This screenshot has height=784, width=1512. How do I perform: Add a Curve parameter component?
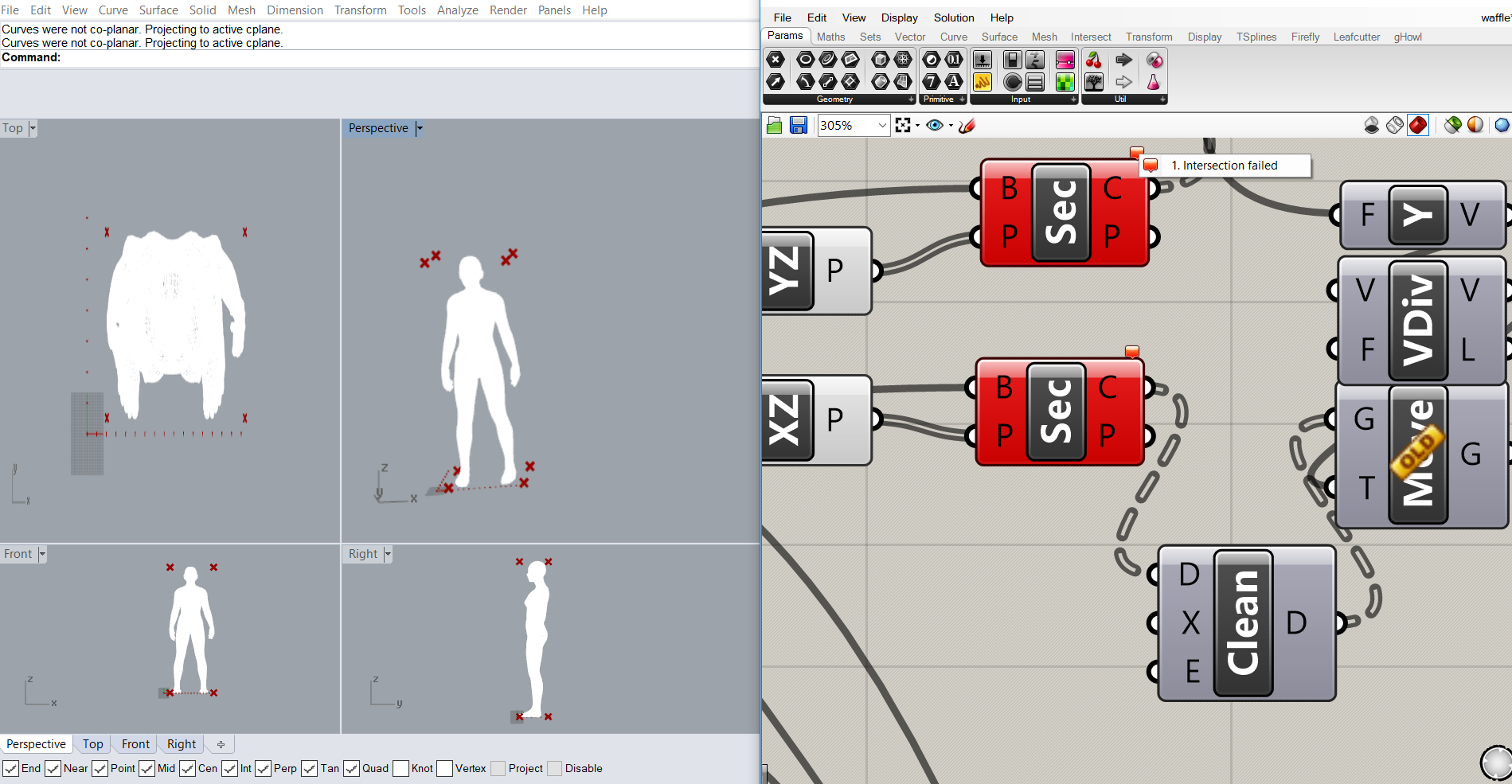[x=828, y=60]
